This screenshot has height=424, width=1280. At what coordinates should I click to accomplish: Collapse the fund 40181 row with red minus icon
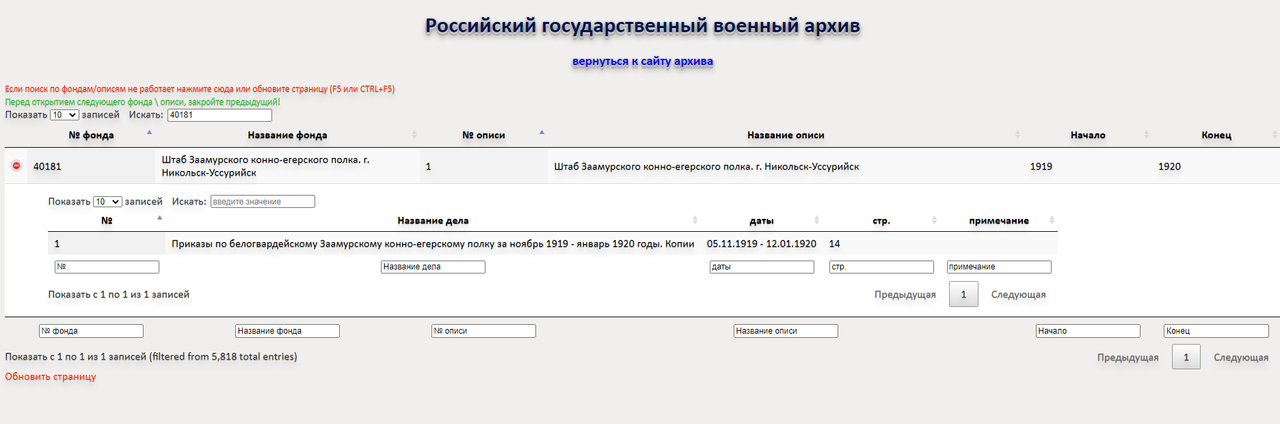16,166
